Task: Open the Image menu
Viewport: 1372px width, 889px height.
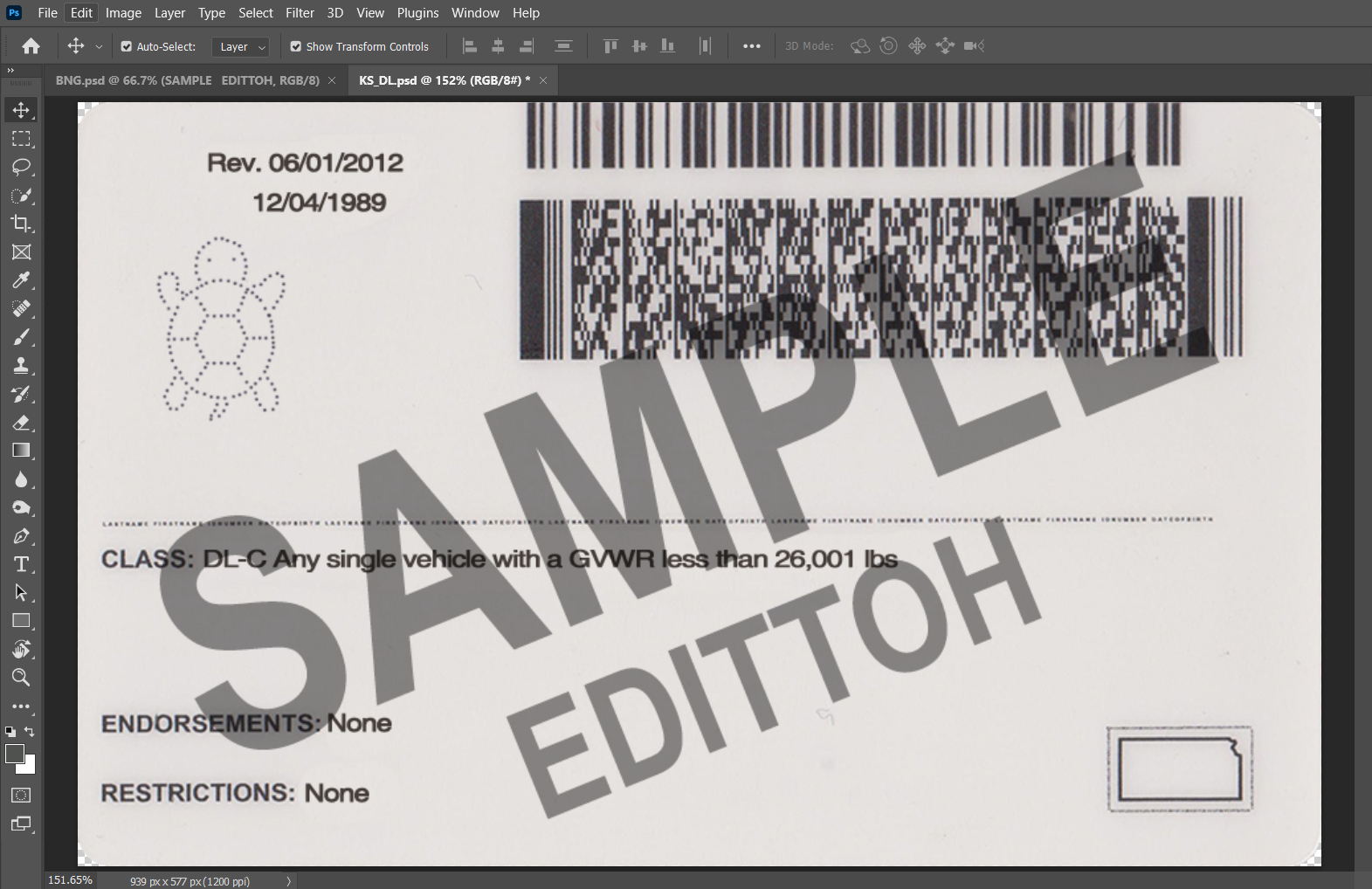Action: (x=123, y=13)
